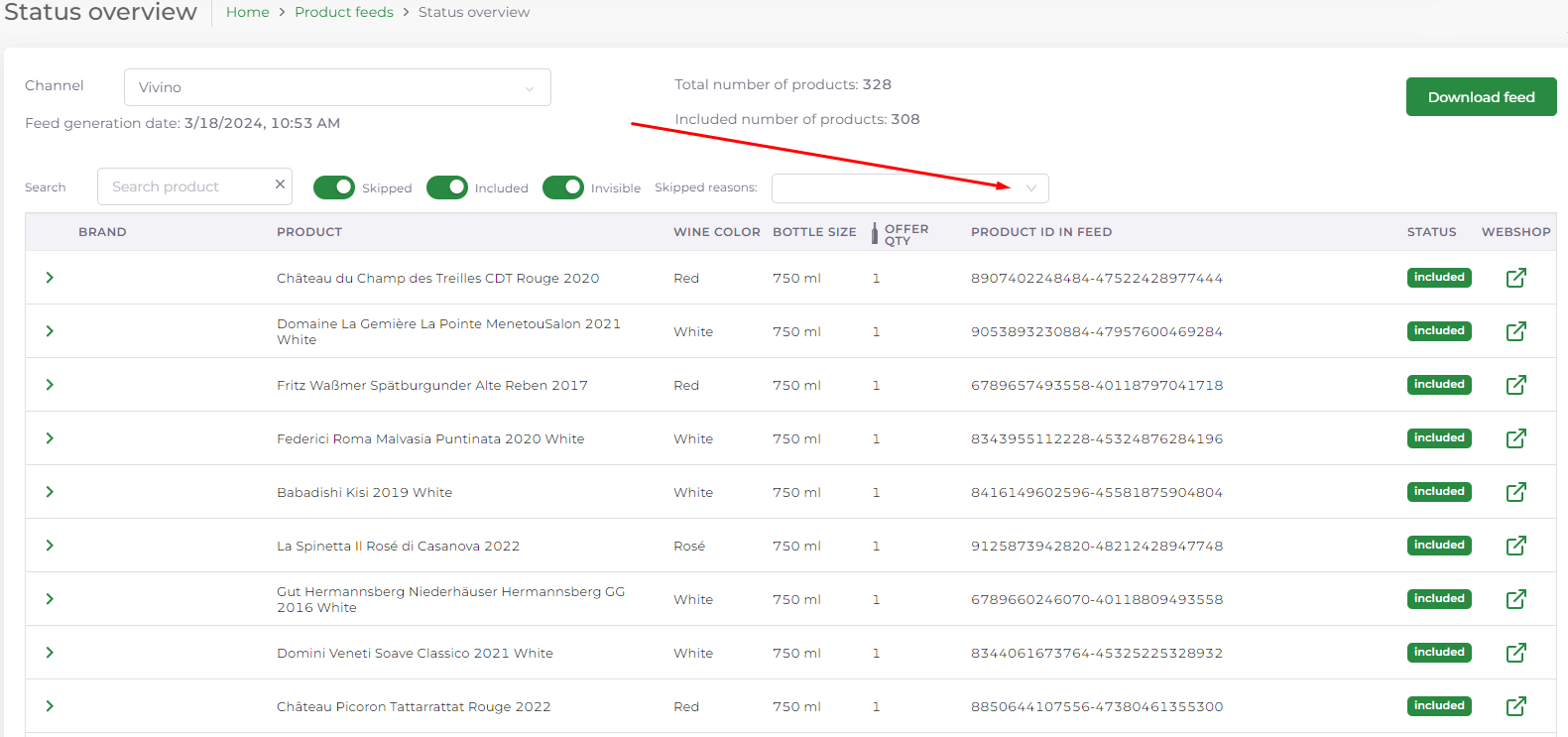Viewport: 1568px width, 737px height.
Task: Click product name Federici Roma Malvasia Puntinata 2020 White
Action: 430,439
